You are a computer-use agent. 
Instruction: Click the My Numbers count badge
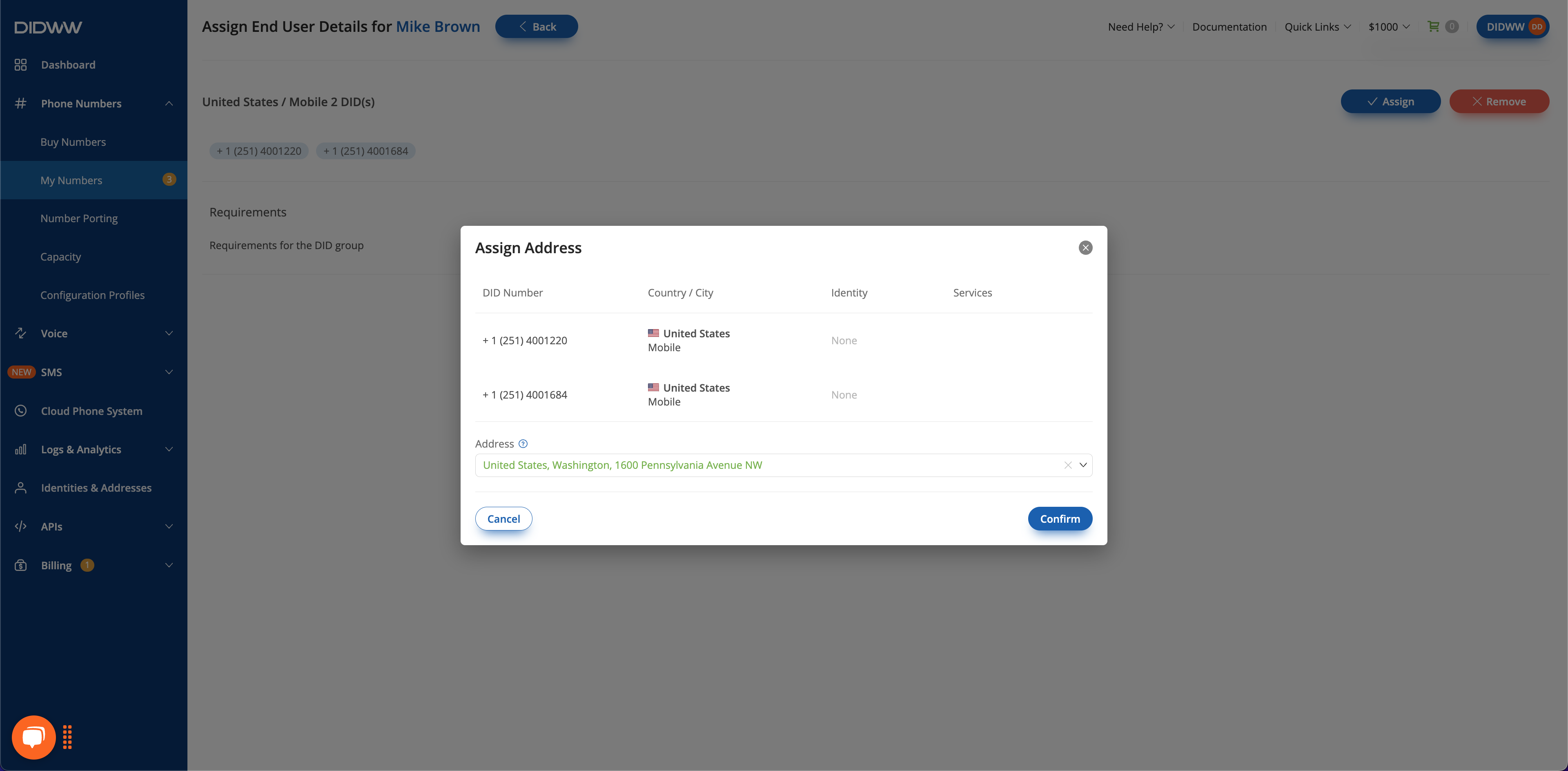coord(169,180)
